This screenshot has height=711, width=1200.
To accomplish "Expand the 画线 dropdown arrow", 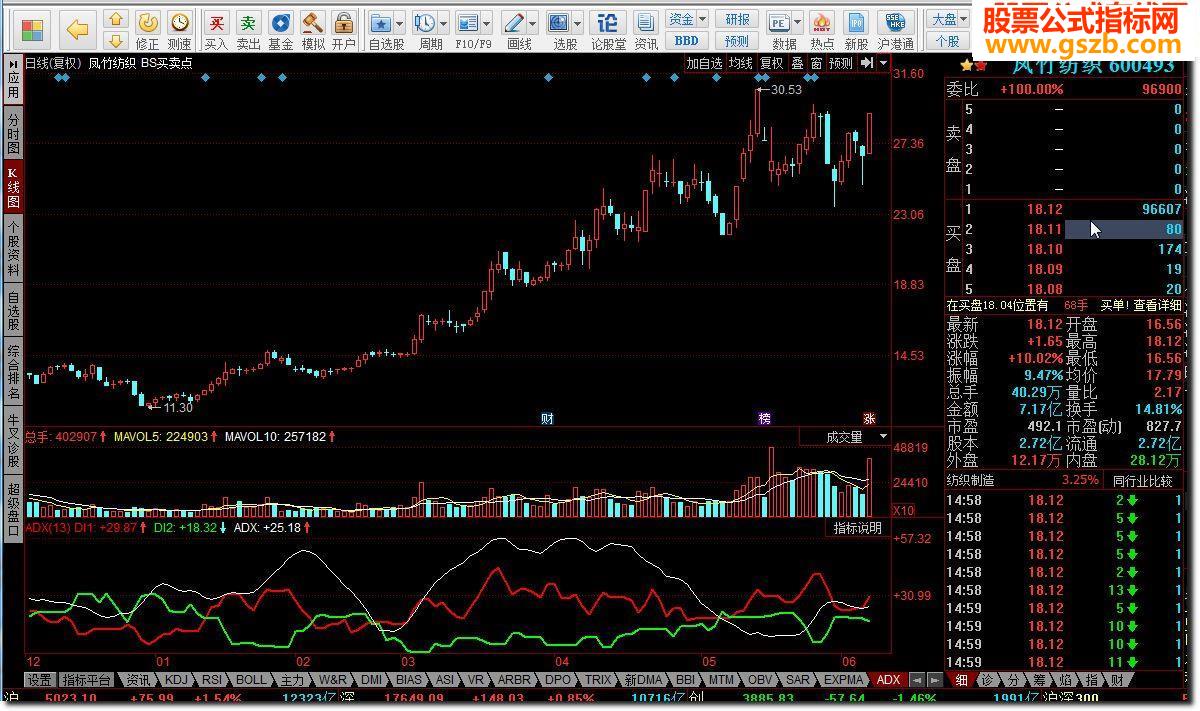I will click(x=533, y=21).
